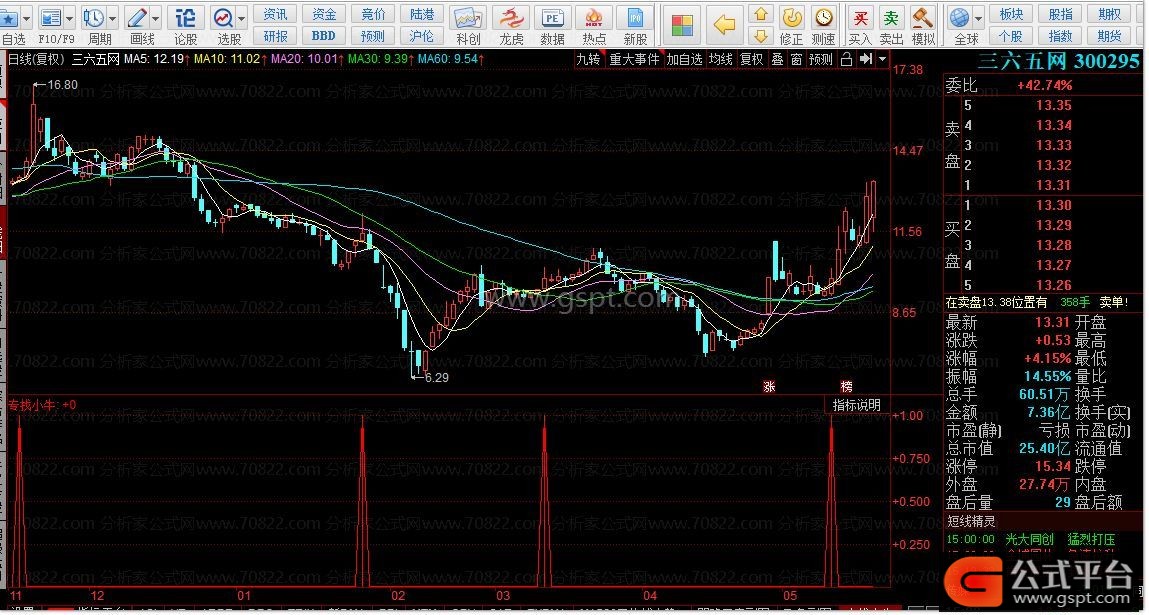This screenshot has width=1149, height=615.
Task: Expand the 全球 global dropdown arrow
Action: point(978,18)
